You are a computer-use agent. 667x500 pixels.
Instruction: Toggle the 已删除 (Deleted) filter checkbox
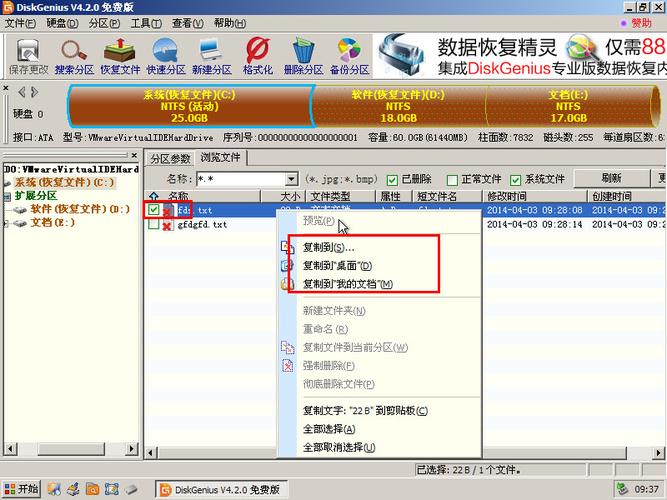393,179
